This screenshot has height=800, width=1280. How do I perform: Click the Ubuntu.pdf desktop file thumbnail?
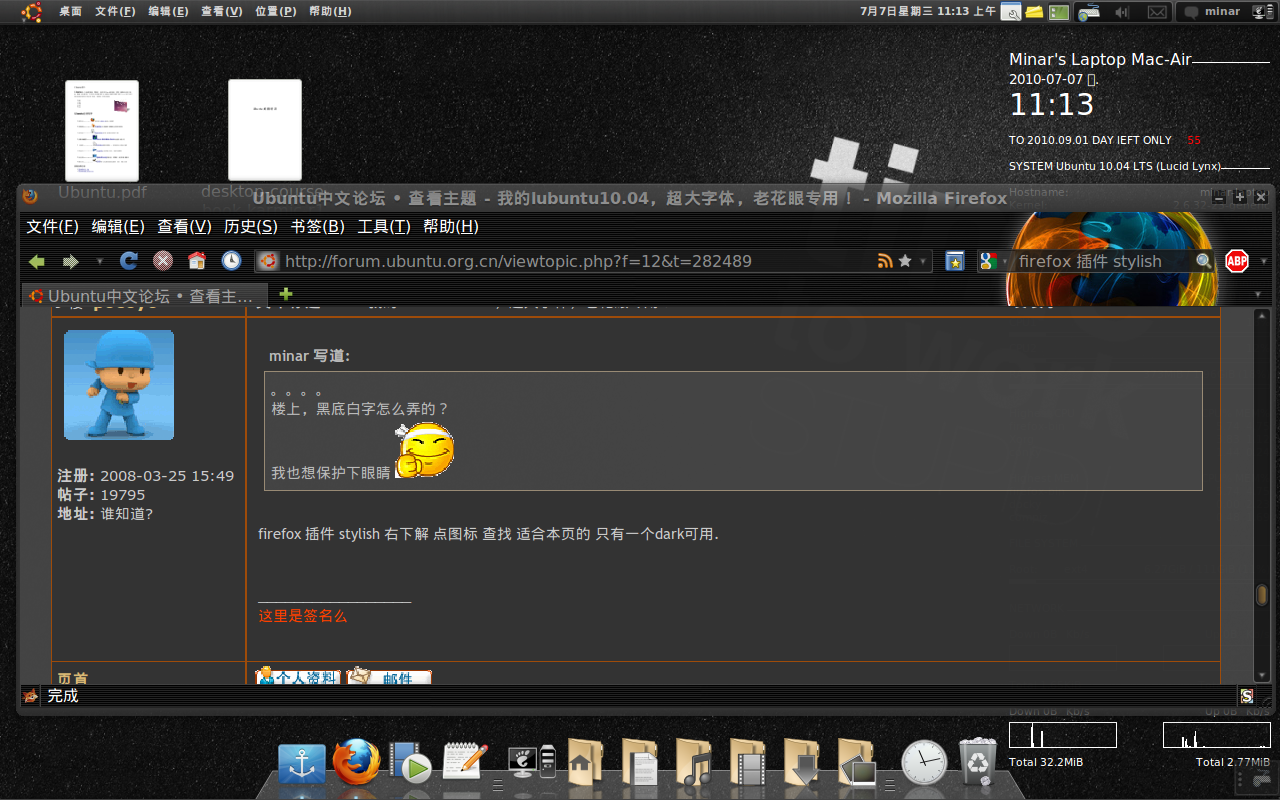point(102,131)
